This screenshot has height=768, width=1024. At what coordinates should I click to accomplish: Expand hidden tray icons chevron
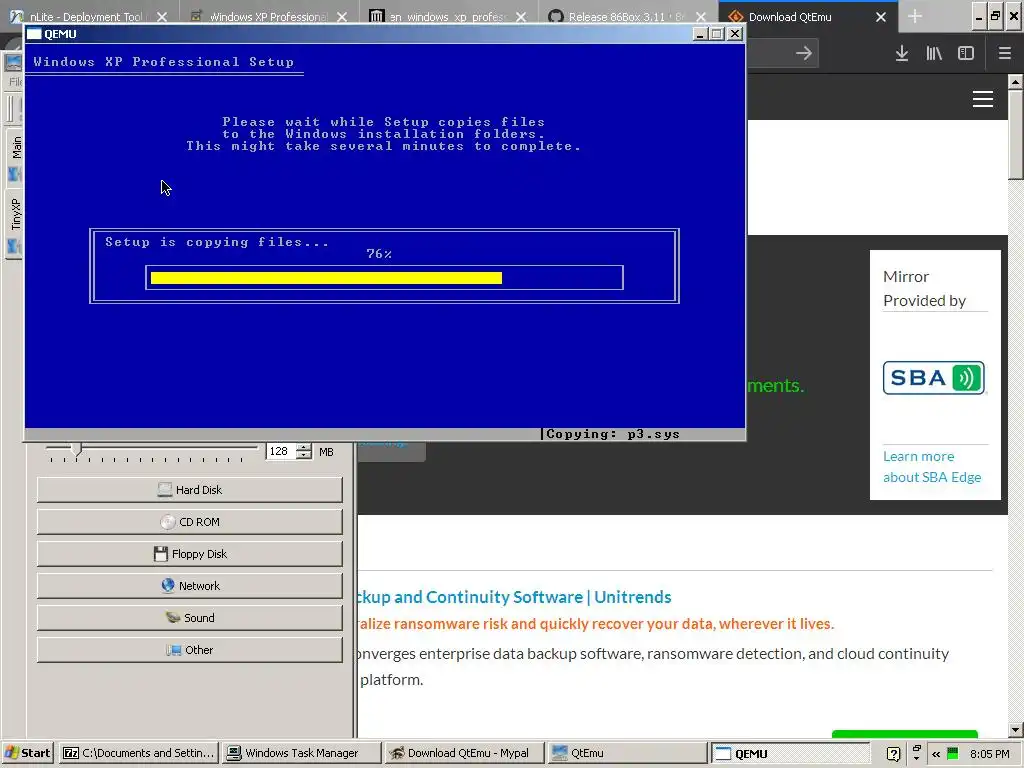coord(936,754)
